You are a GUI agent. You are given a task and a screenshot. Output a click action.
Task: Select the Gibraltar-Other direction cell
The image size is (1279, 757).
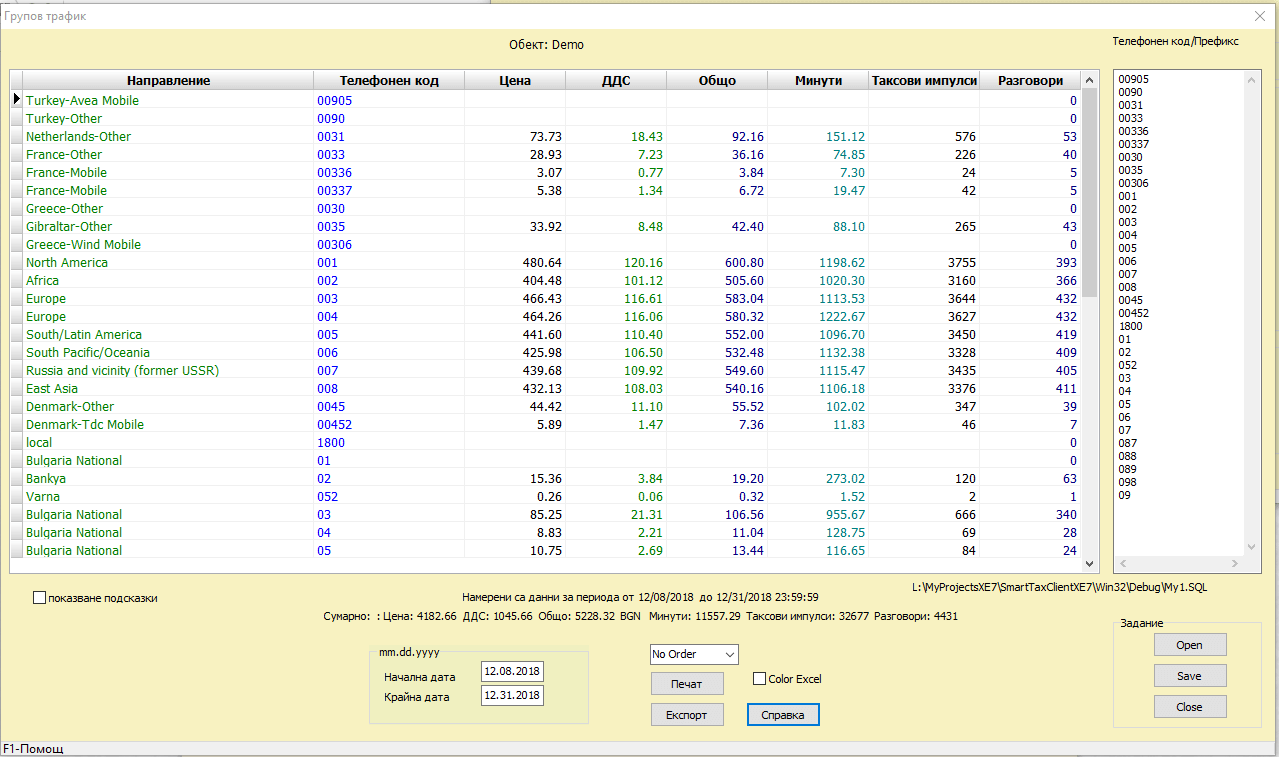(x=168, y=226)
